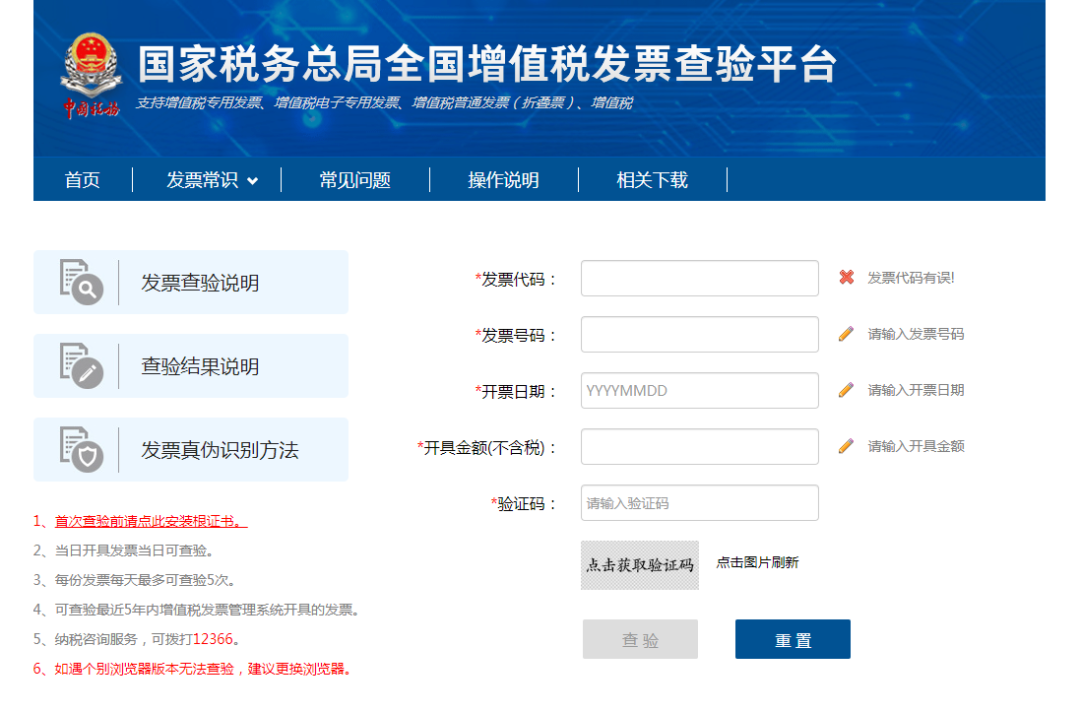
Task: Click the note 每份发票每天最多可查验5次
Action: click(145, 580)
